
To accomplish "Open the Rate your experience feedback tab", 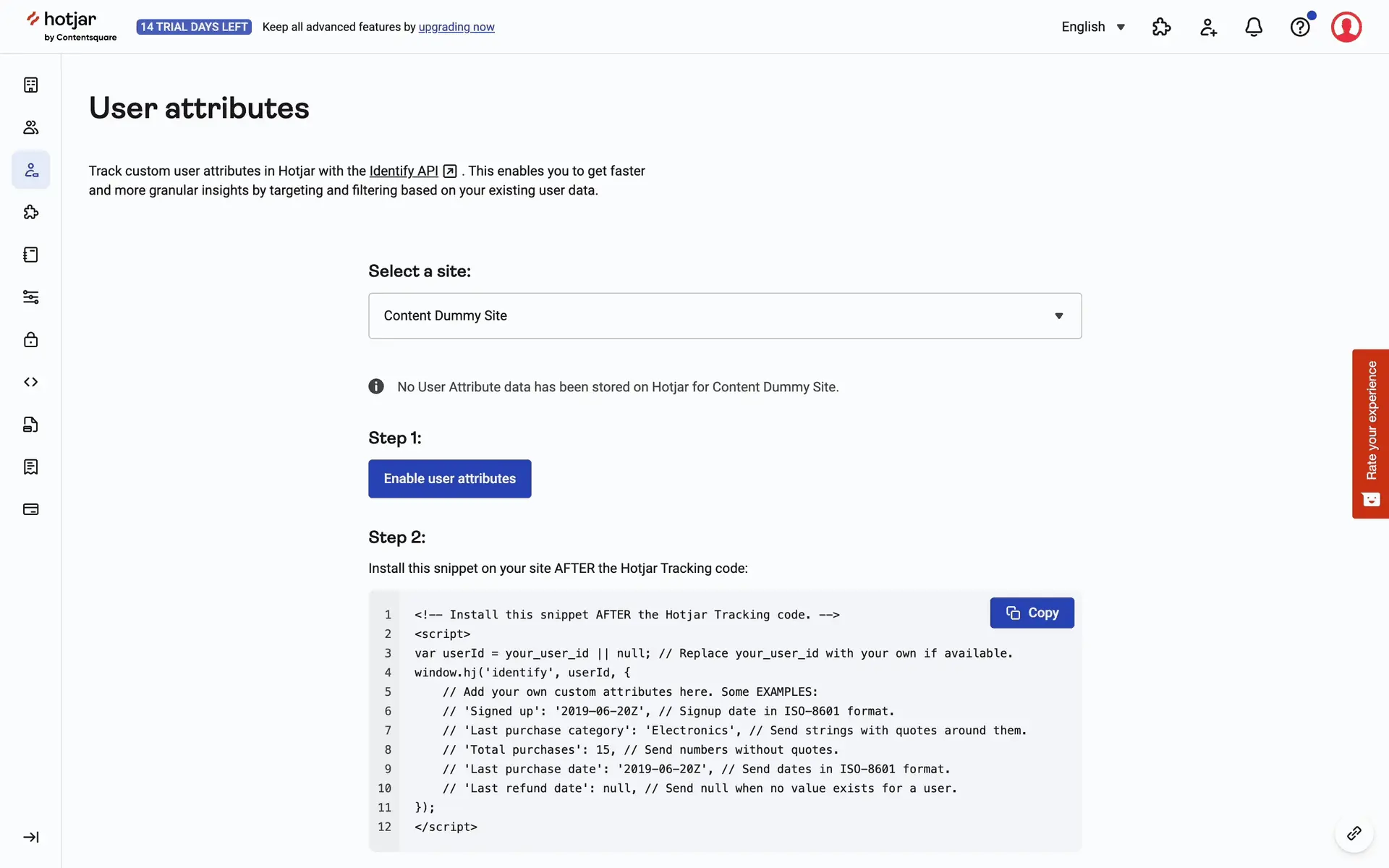I will tap(1370, 433).
